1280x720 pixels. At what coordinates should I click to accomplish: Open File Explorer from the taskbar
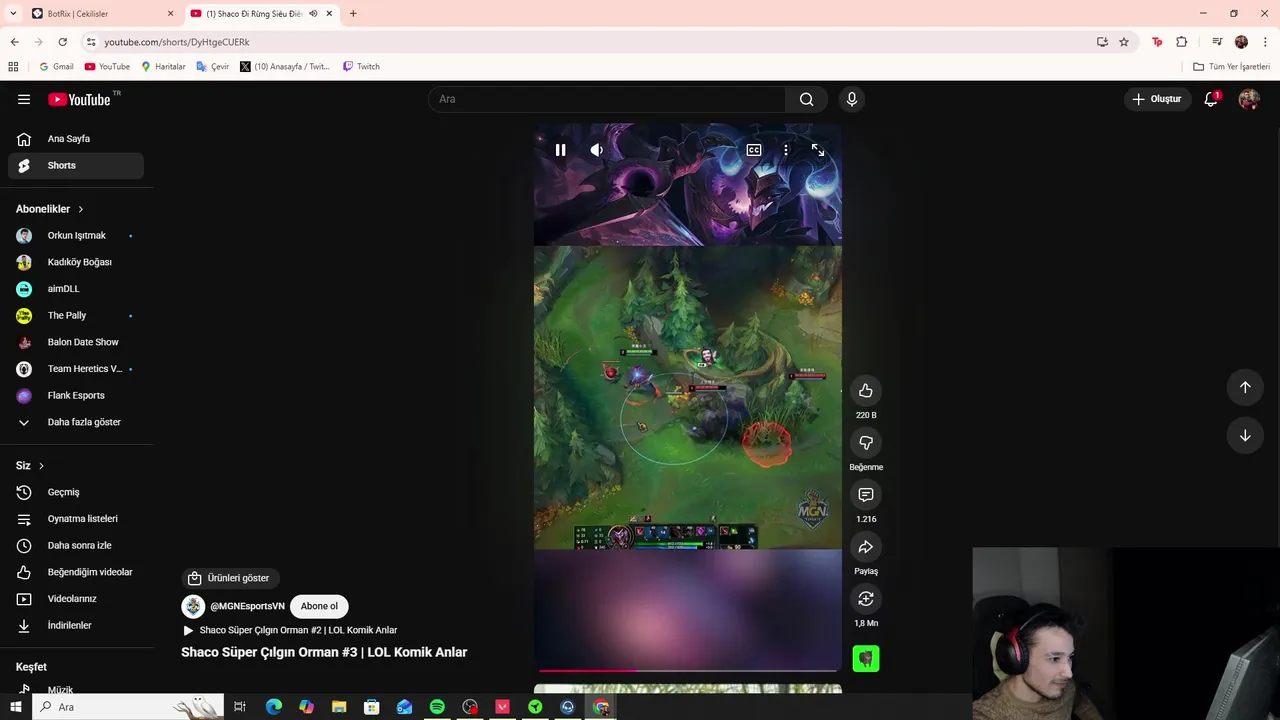[339, 707]
